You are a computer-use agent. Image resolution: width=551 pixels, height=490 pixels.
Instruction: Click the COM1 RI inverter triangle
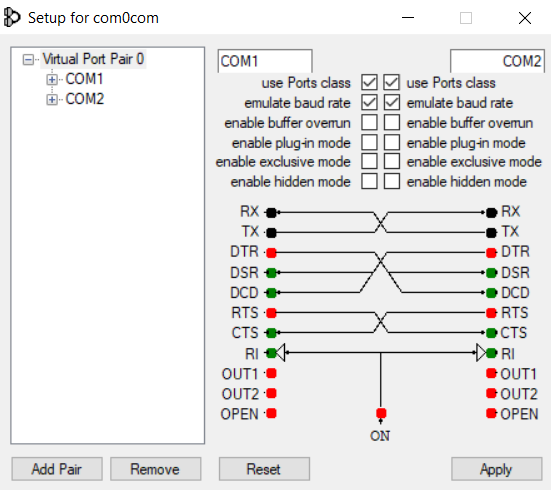pyautogui.click(x=280, y=352)
